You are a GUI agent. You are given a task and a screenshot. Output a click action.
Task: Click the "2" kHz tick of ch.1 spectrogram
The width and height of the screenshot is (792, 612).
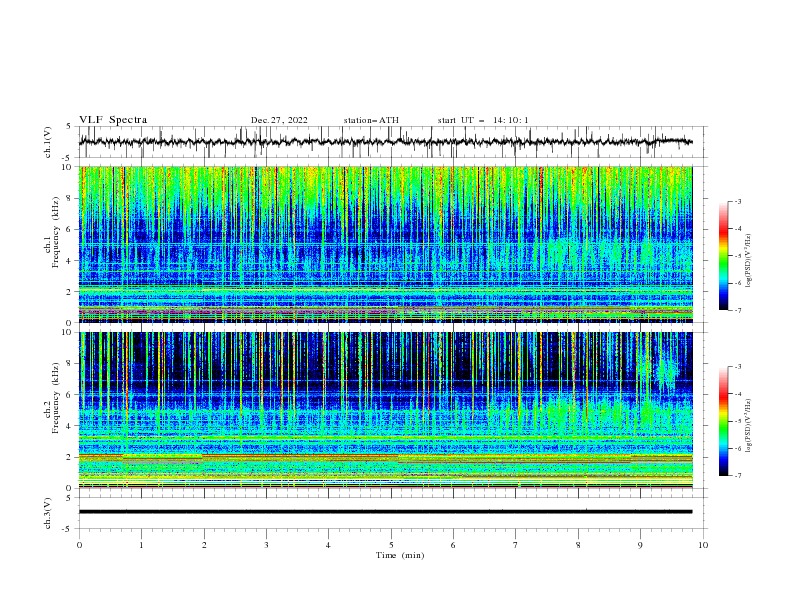[70, 291]
